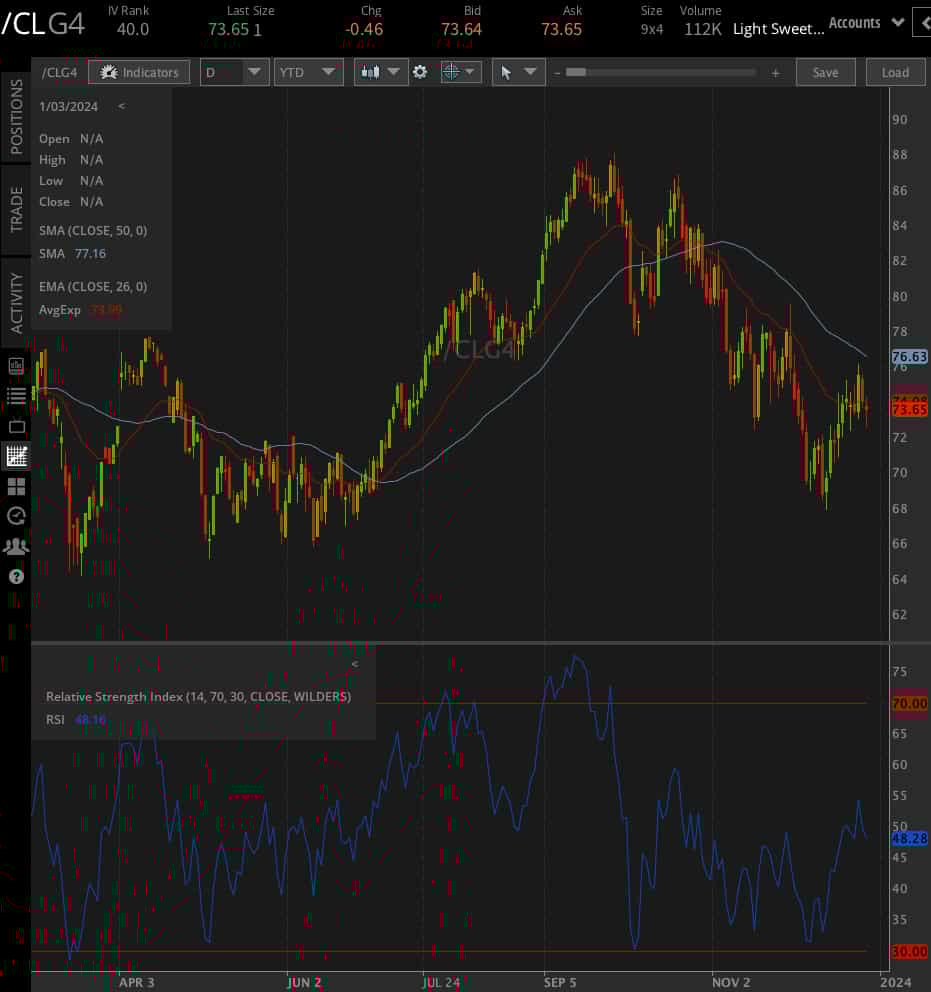This screenshot has width=931, height=992.
Task: Open the quotes watchlist icon in sidebar
Action: (x=15, y=396)
